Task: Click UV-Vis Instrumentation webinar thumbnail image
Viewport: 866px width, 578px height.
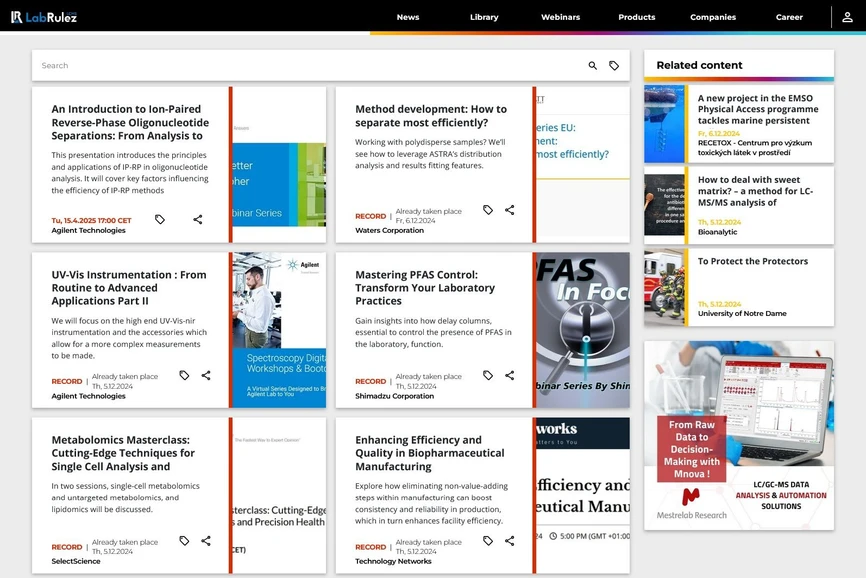Action: coord(279,329)
